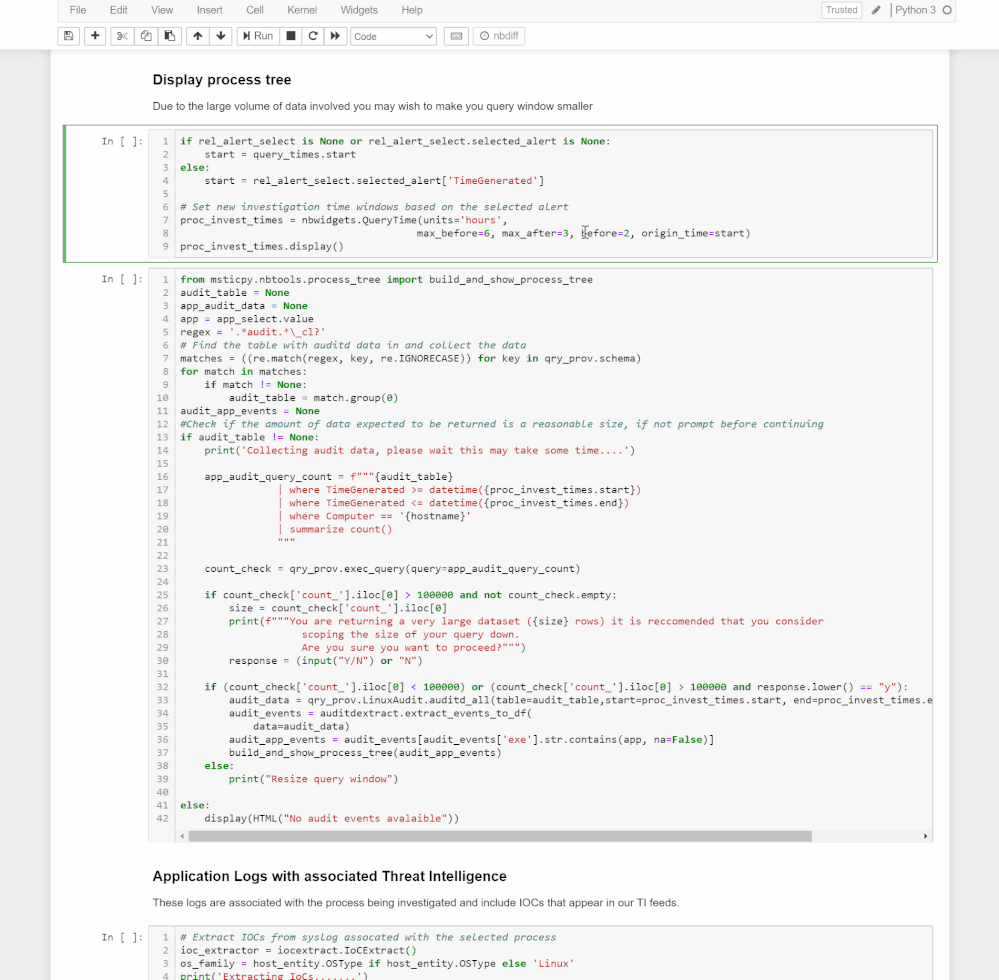
Task: Open the Edit menu
Action: click(119, 10)
